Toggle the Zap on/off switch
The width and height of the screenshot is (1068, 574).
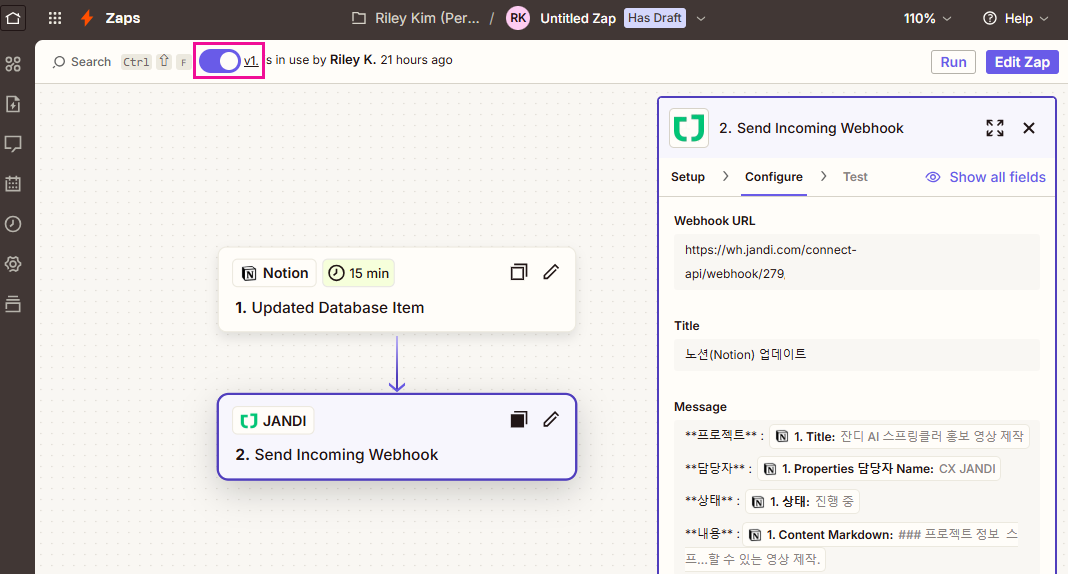[x=219, y=61]
